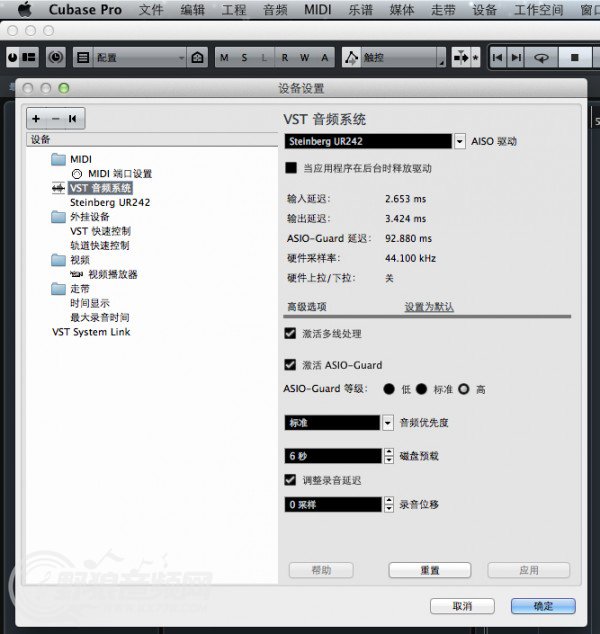Open the Cubase Pro application menu
This screenshot has height=634, width=600.
(85, 9)
